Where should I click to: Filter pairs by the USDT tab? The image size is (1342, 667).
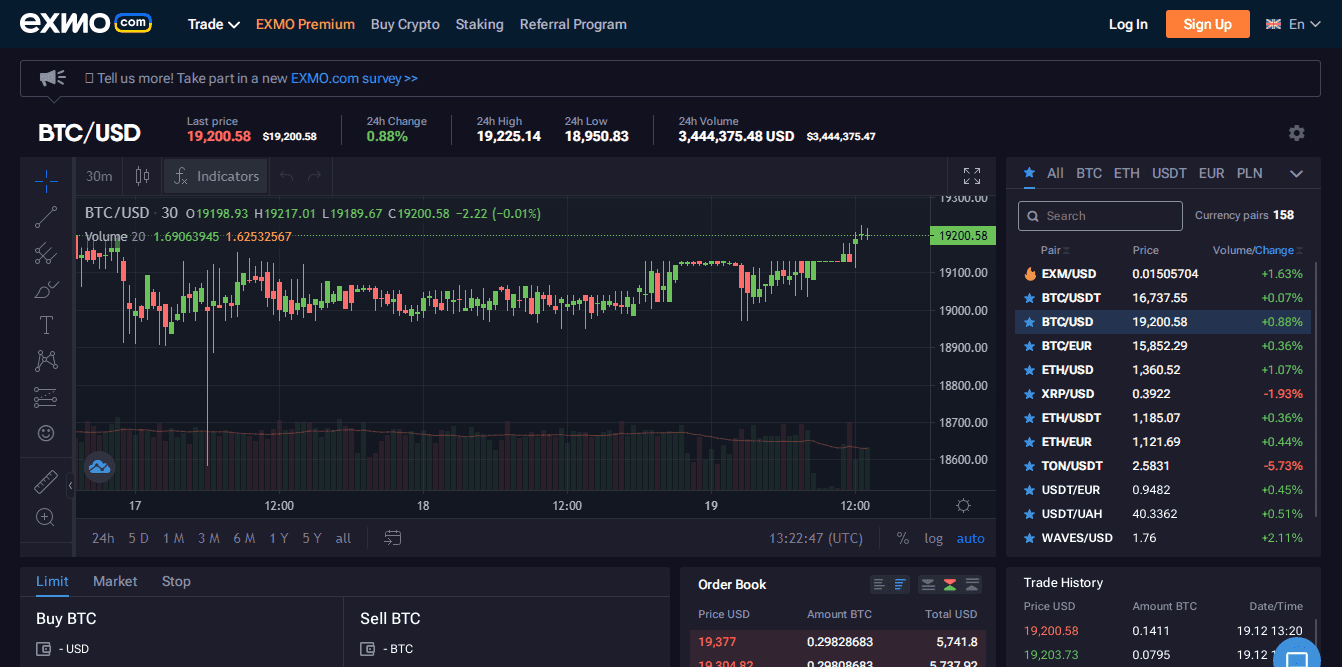[1169, 172]
